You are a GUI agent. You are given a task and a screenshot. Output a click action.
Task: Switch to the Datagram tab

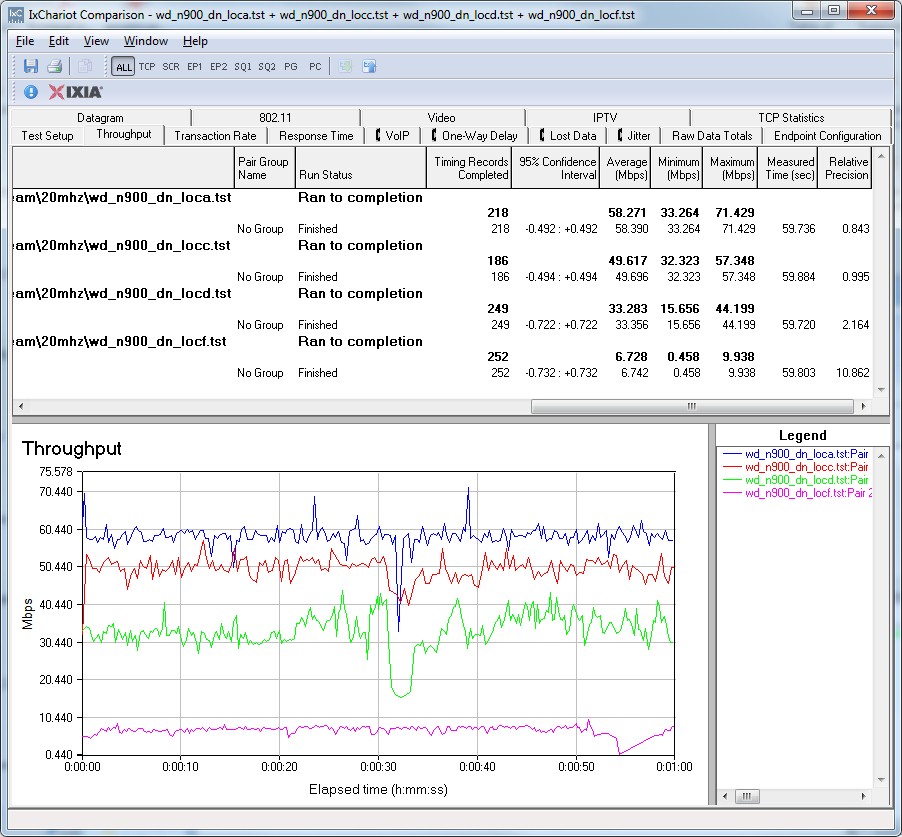[101, 117]
